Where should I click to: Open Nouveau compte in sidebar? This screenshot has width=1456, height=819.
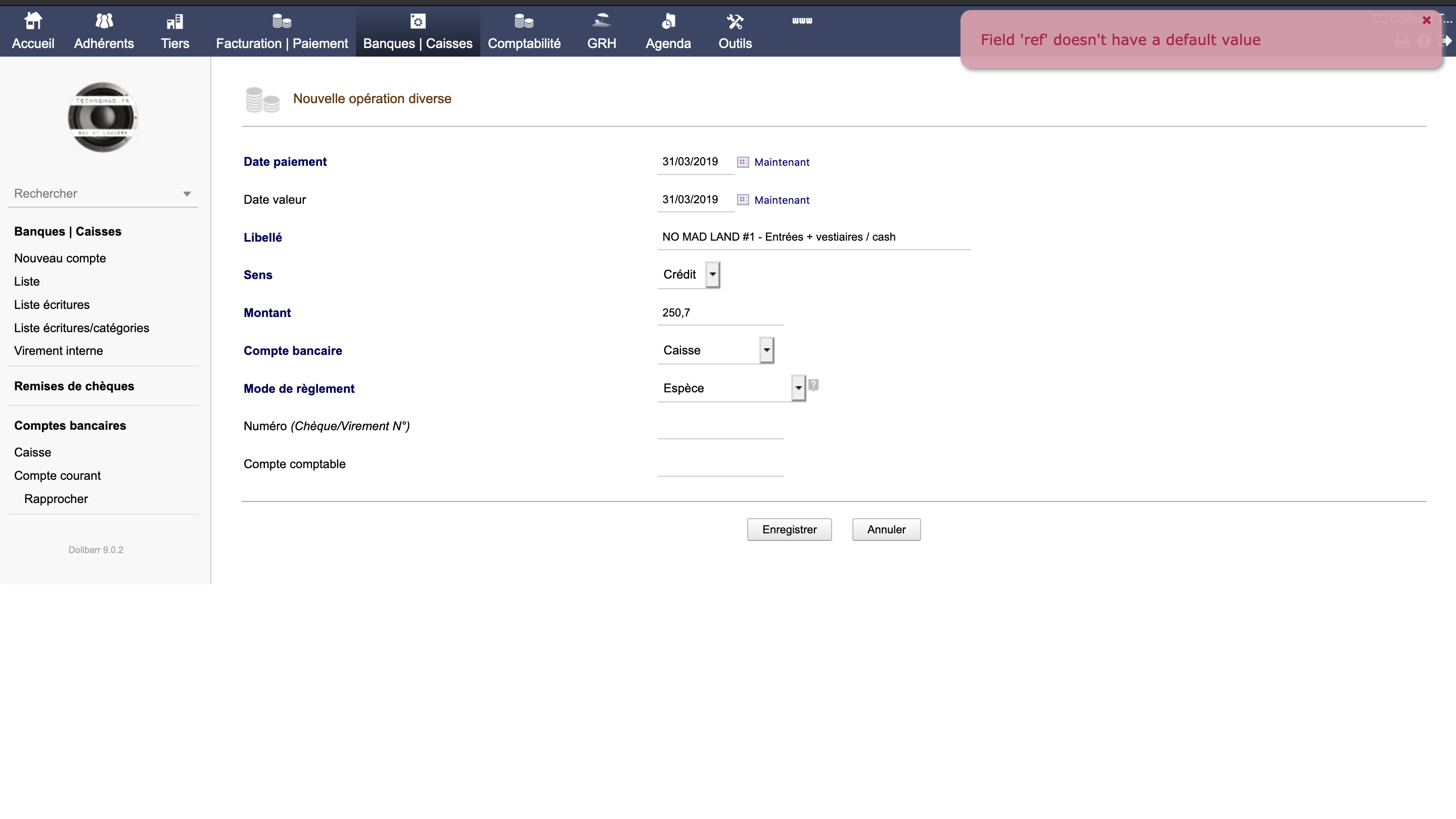60,258
